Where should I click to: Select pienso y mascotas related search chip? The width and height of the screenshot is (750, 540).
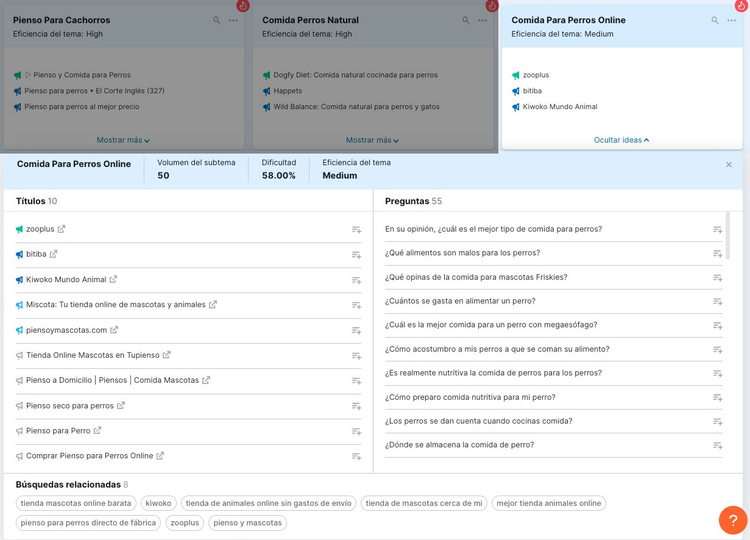[x=247, y=523]
